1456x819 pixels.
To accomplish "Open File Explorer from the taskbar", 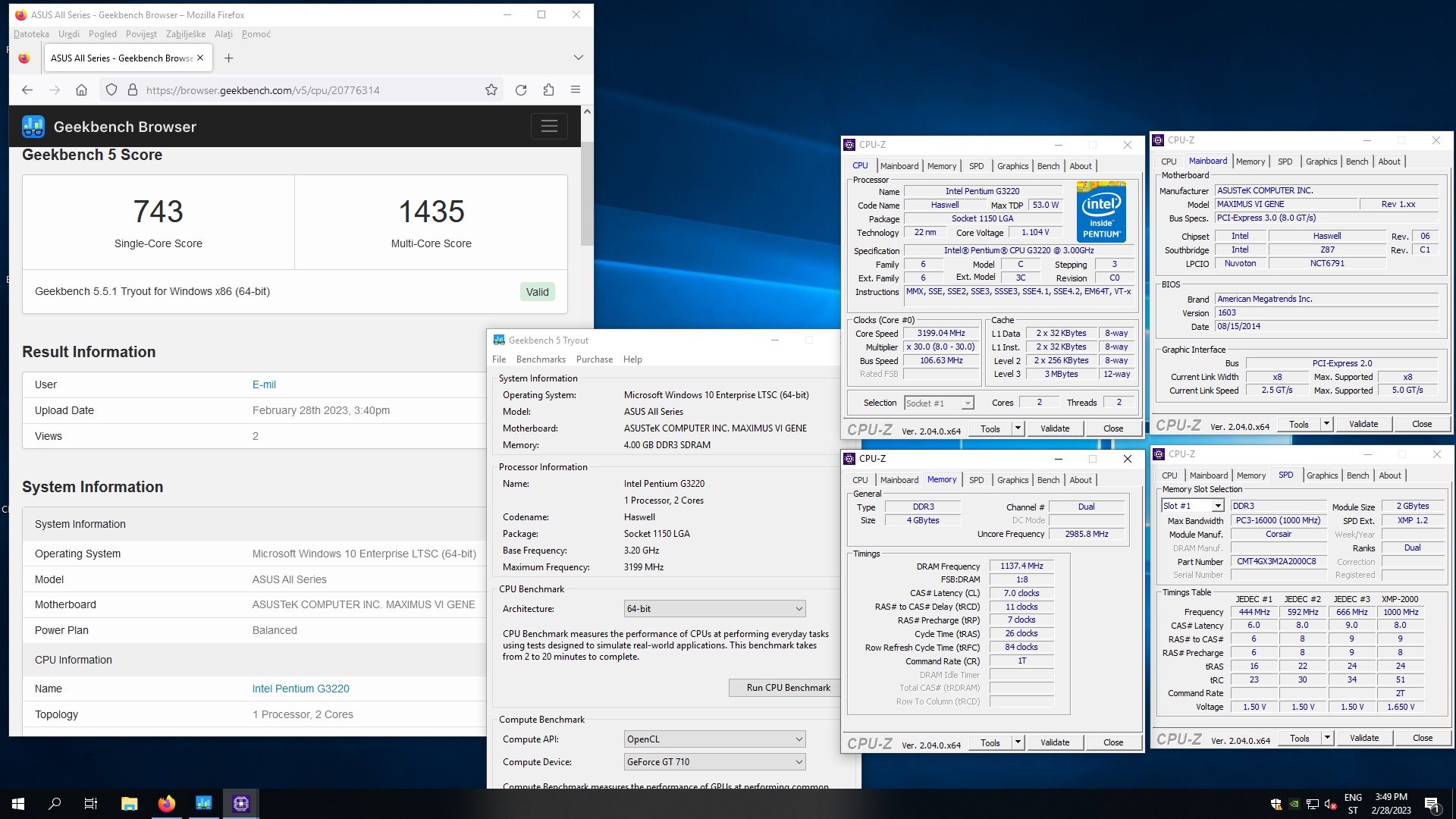I will (130, 804).
